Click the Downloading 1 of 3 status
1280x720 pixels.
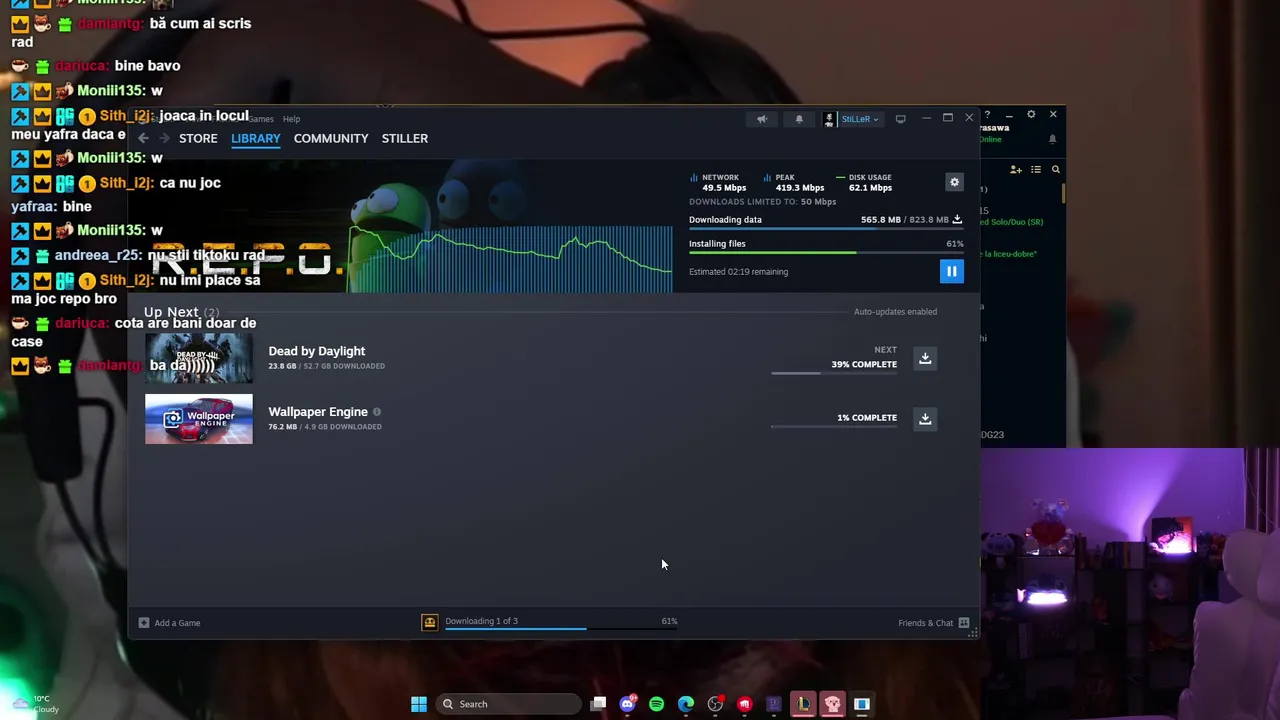(x=481, y=621)
